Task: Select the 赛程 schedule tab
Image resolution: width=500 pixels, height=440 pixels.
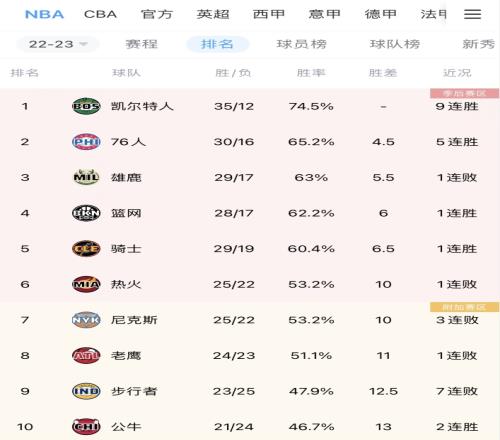Action: click(142, 44)
